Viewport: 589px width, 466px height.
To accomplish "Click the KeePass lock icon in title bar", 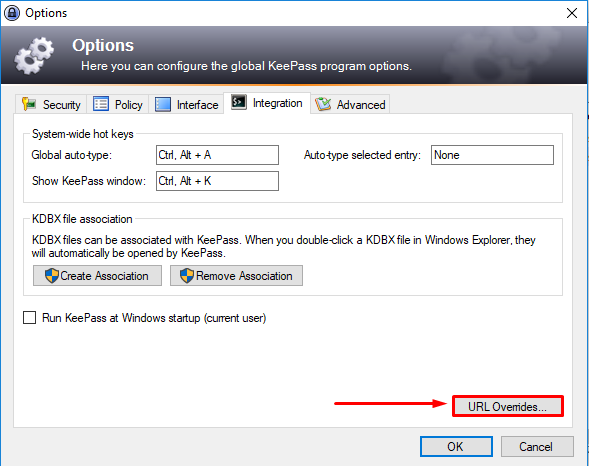I will pos(12,13).
